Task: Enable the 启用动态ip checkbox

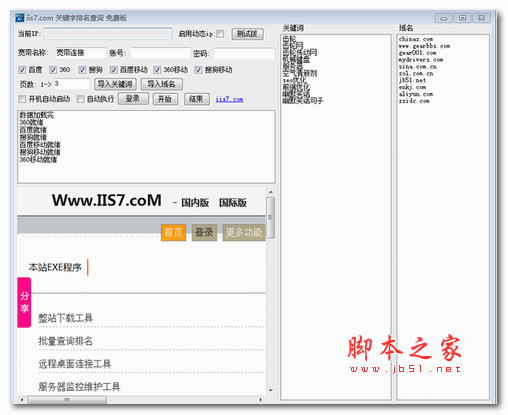Action: pos(220,34)
